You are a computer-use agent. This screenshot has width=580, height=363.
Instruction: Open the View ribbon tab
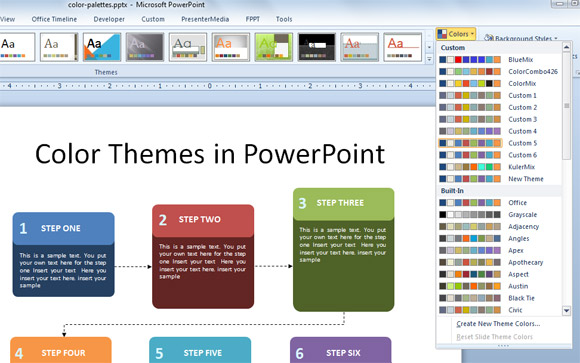click(7, 19)
